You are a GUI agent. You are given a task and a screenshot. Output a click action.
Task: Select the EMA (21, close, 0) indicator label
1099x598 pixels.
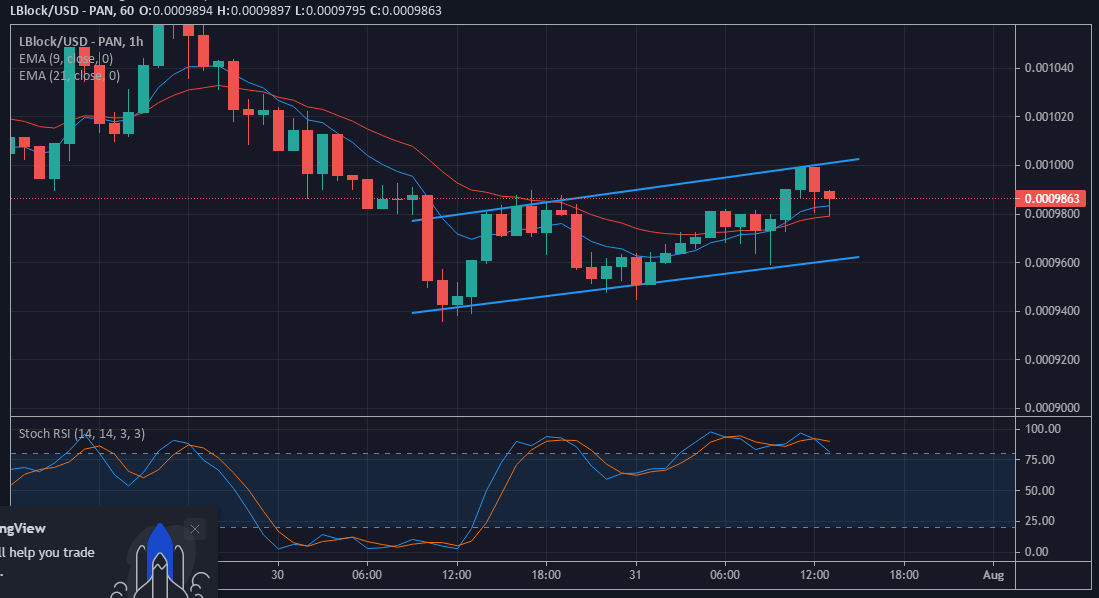coord(69,75)
